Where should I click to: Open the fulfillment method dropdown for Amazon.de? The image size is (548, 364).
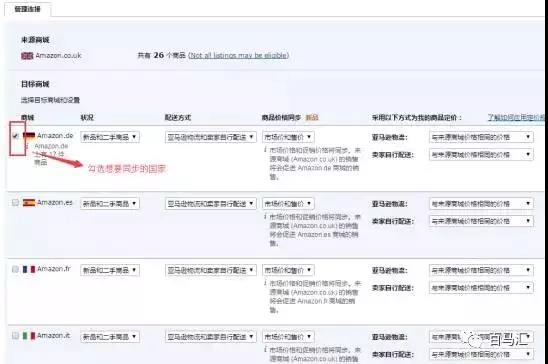211,137
